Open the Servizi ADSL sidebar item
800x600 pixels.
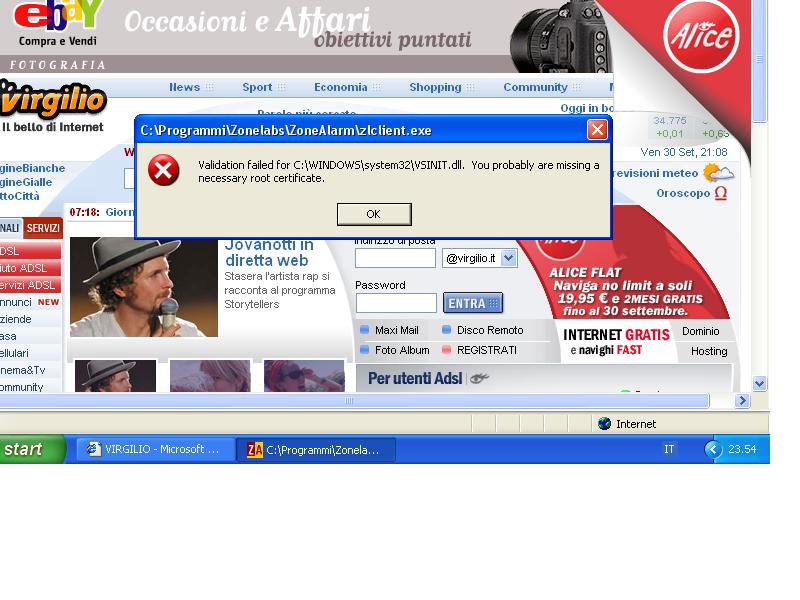point(30,285)
